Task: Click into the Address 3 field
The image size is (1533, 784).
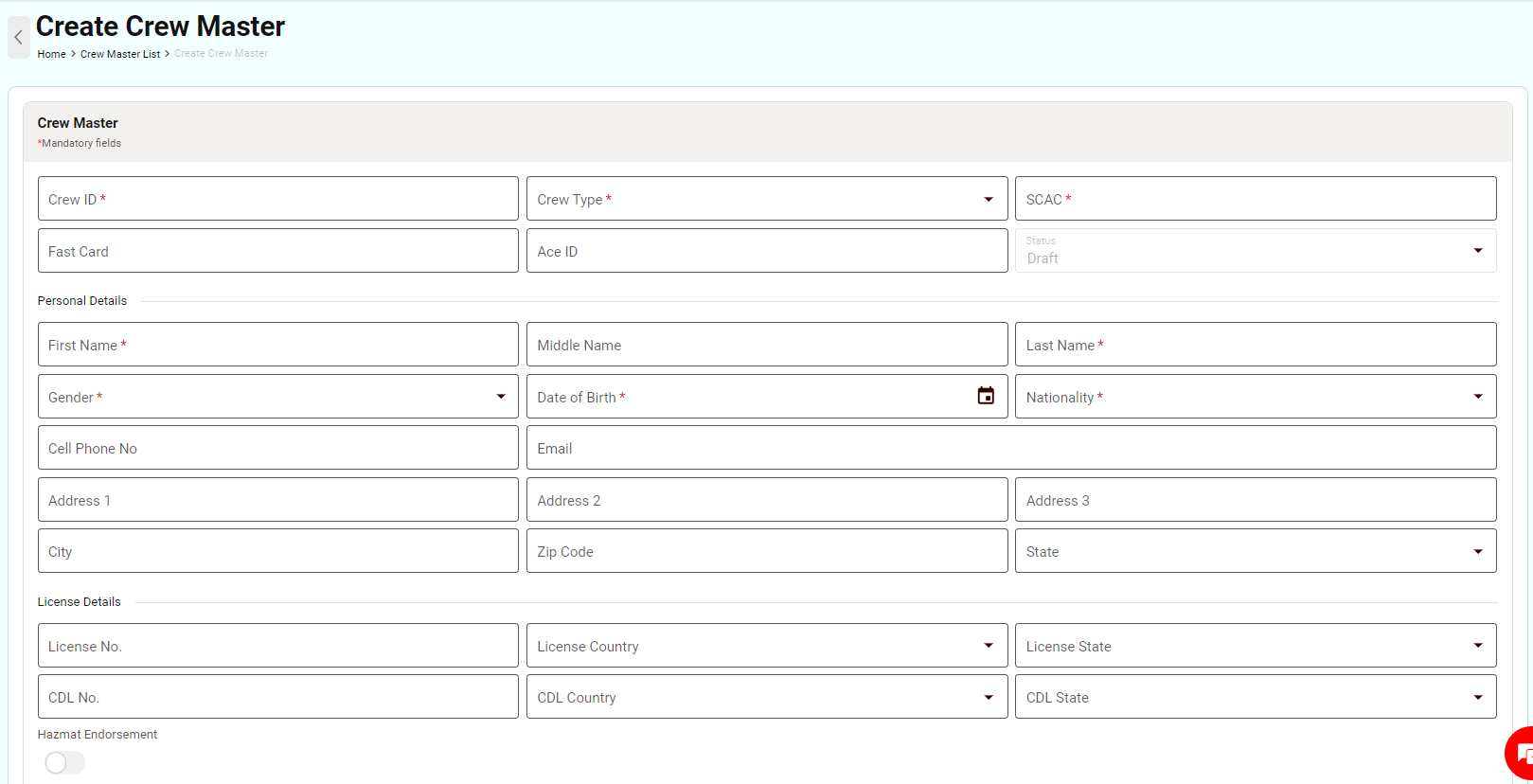Action: (1256, 500)
